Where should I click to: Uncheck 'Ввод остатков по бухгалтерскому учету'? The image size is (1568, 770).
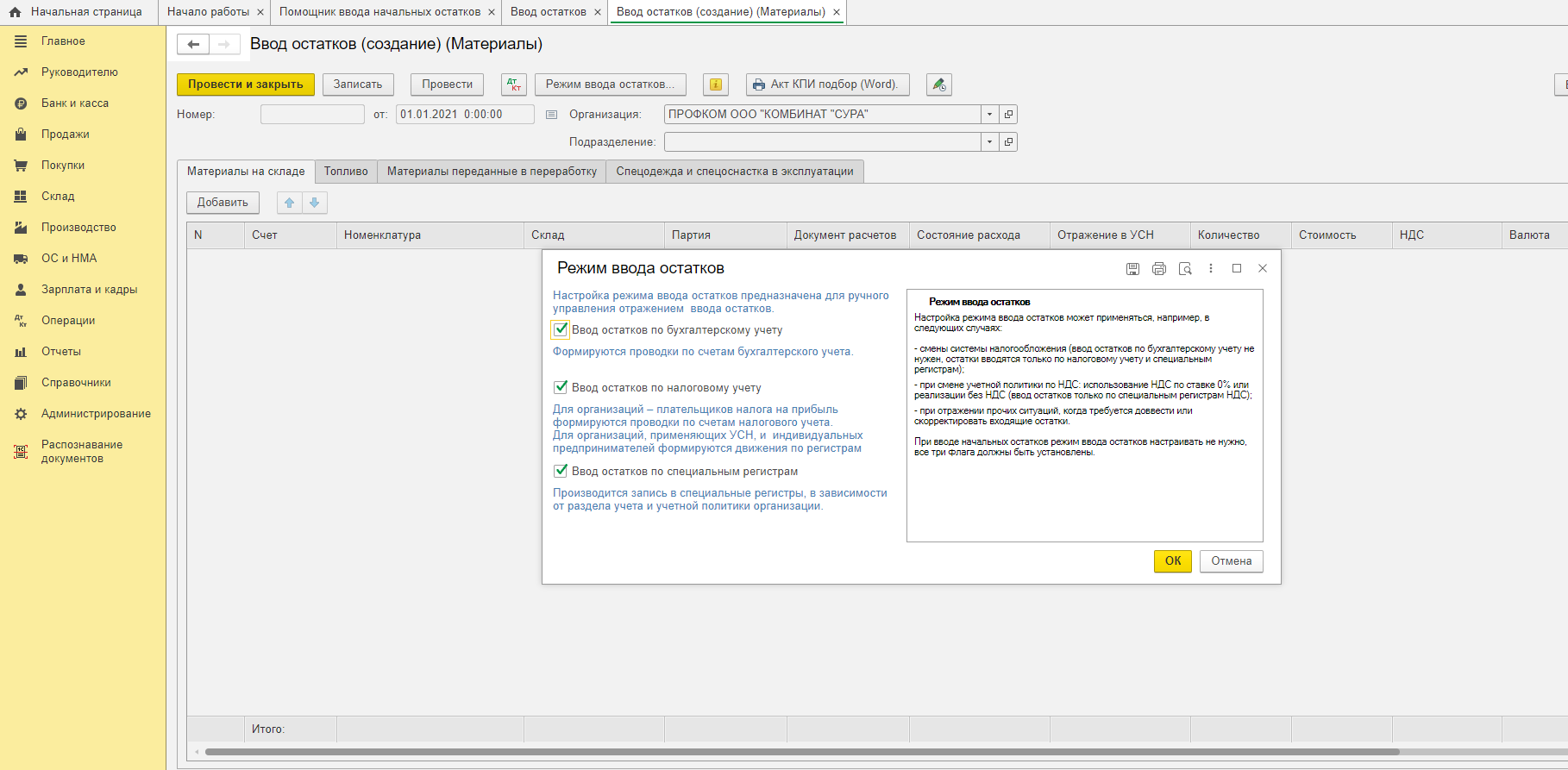561,329
